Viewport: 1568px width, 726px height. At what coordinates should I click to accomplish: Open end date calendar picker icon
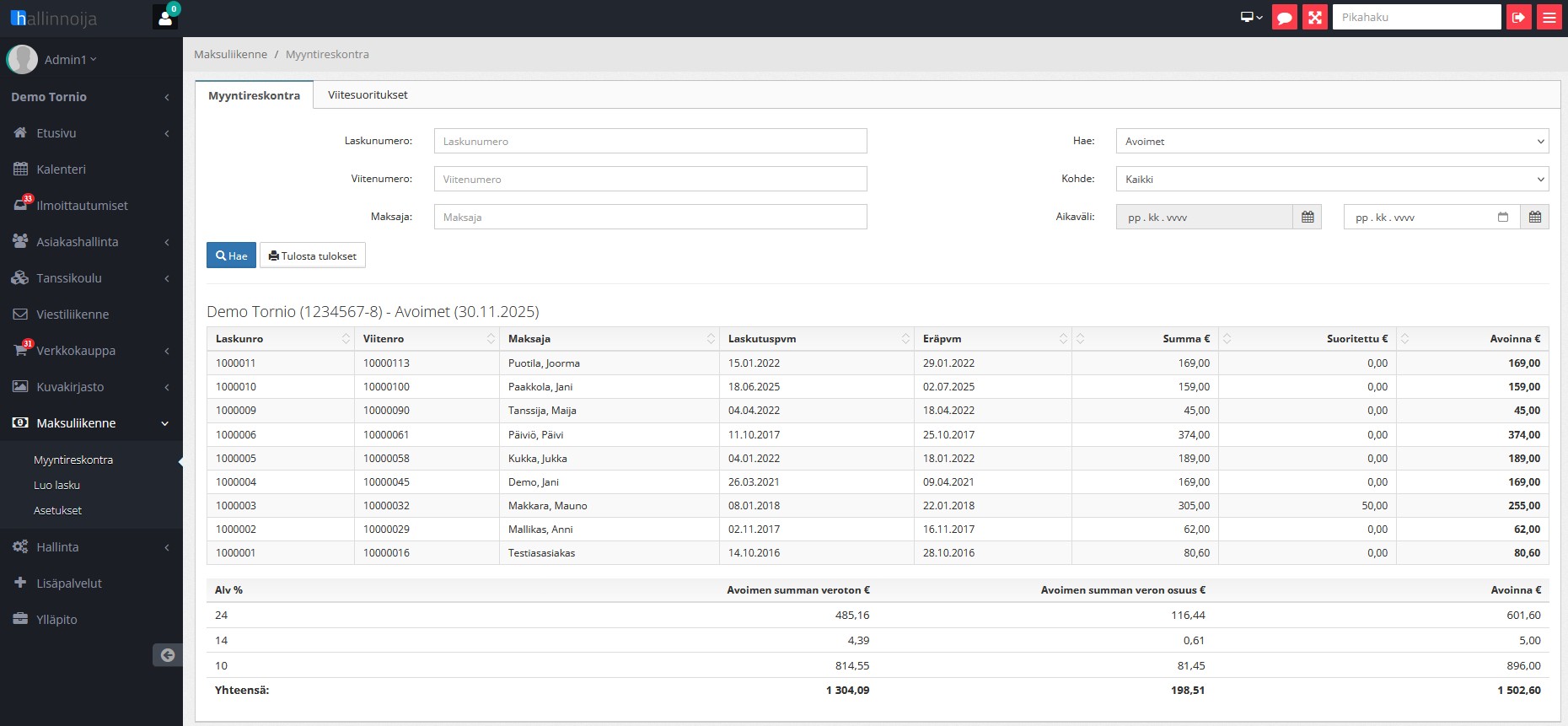point(1534,218)
